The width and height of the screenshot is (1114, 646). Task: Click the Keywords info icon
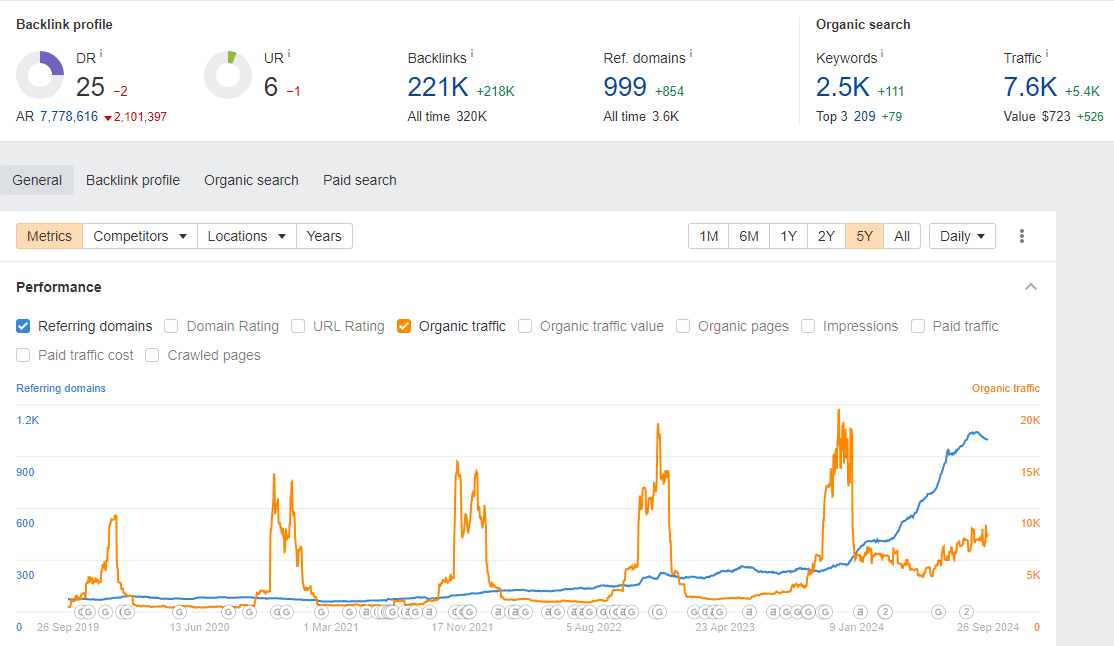(x=882, y=54)
